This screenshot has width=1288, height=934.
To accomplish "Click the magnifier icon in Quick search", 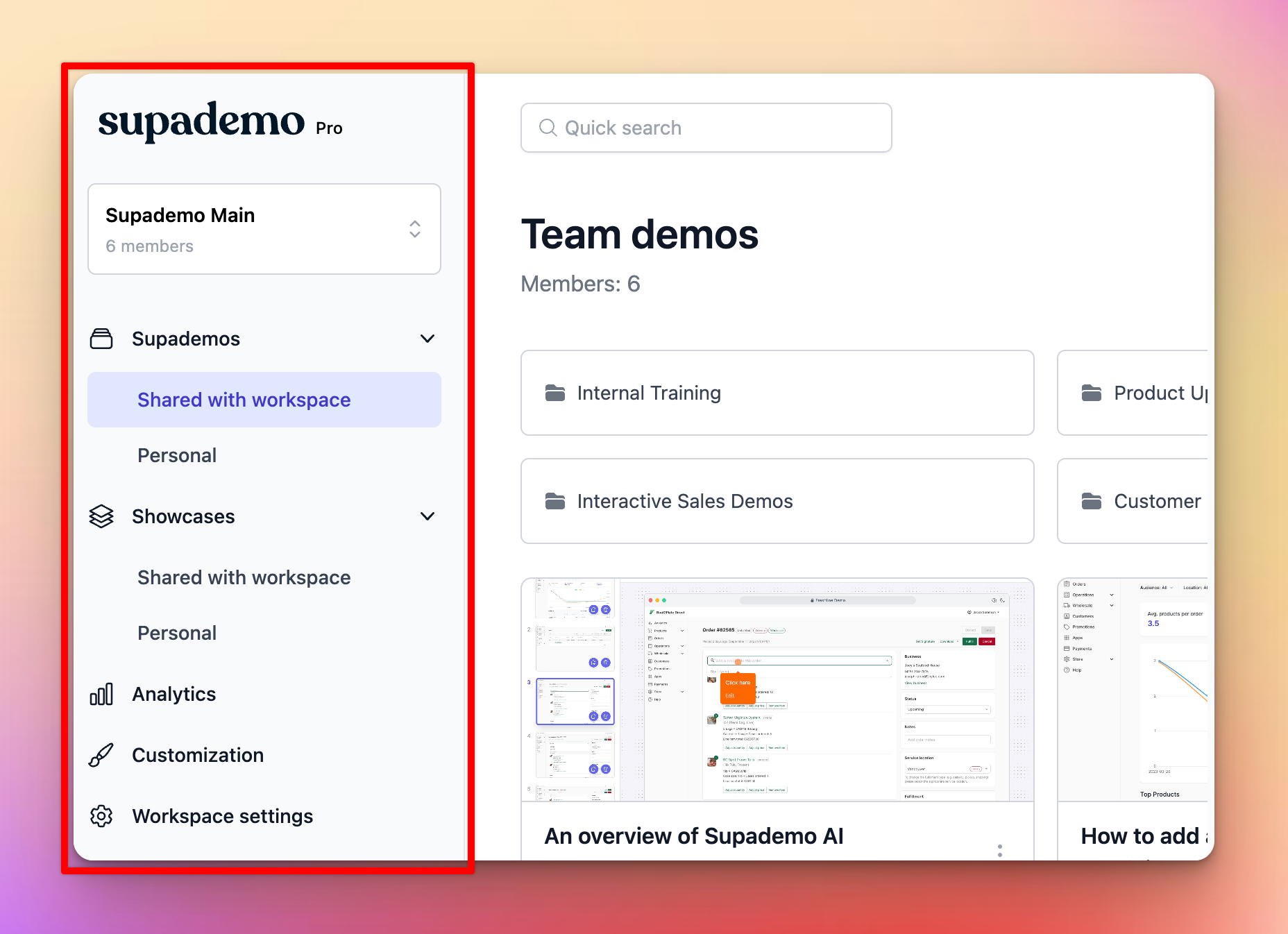I will pos(548,128).
